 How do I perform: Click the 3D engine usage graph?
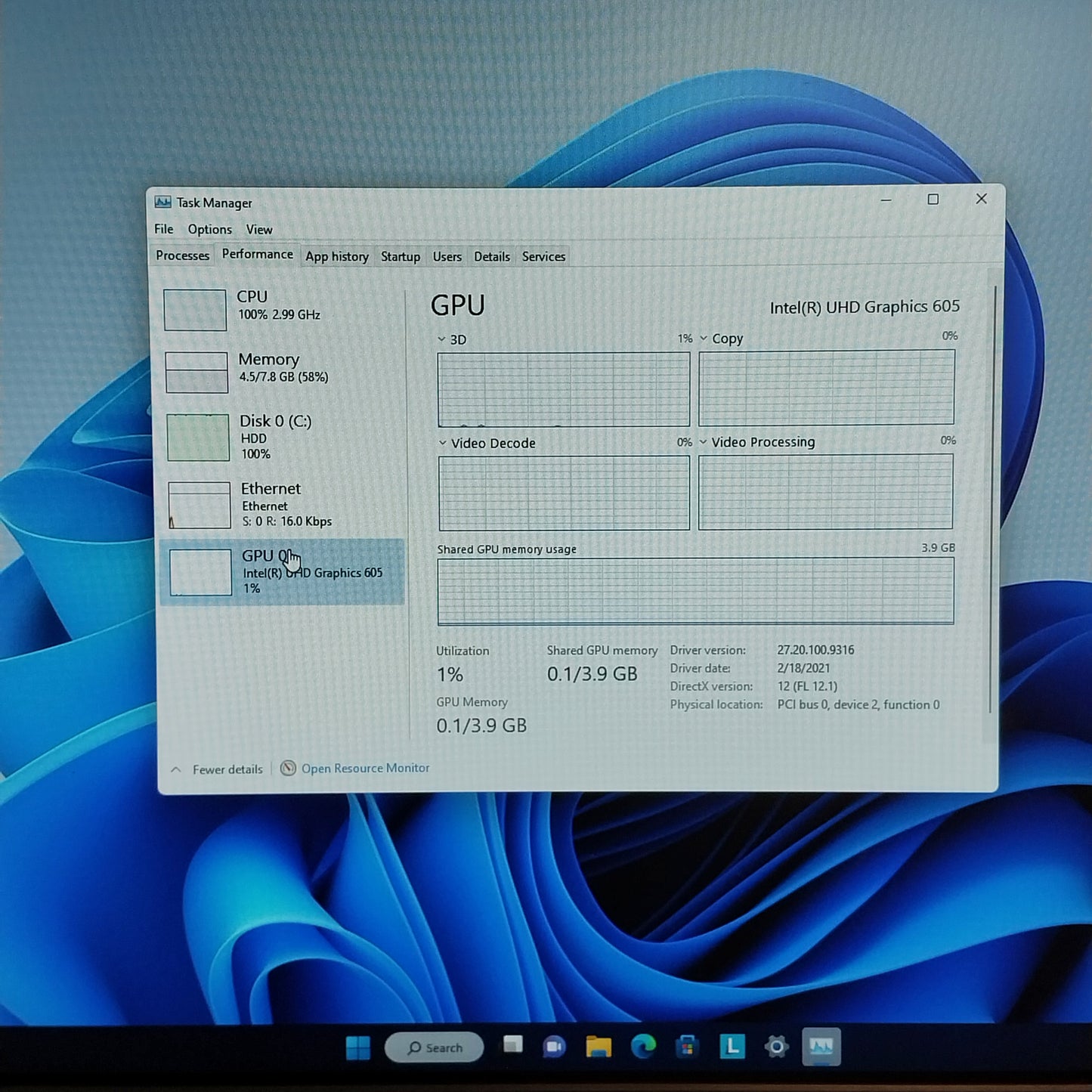(x=564, y=389)
